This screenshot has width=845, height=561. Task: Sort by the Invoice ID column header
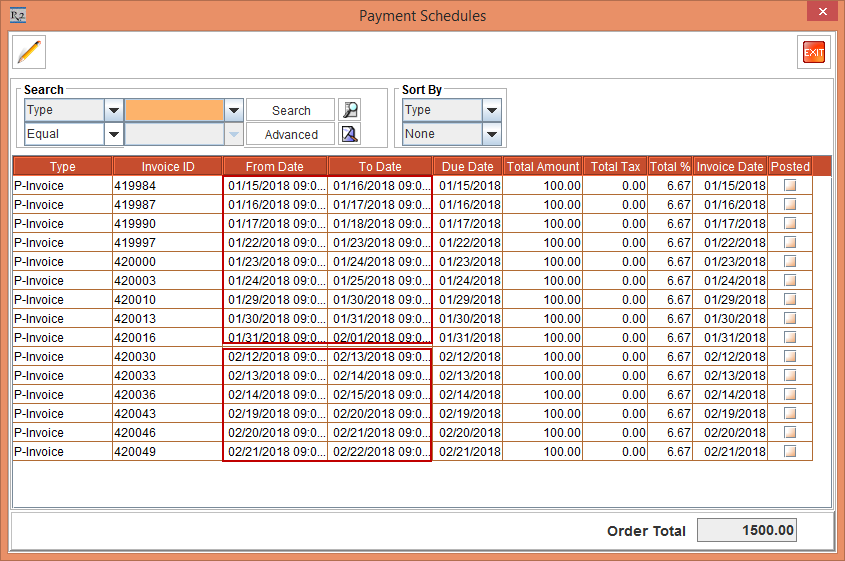[167, 167]
